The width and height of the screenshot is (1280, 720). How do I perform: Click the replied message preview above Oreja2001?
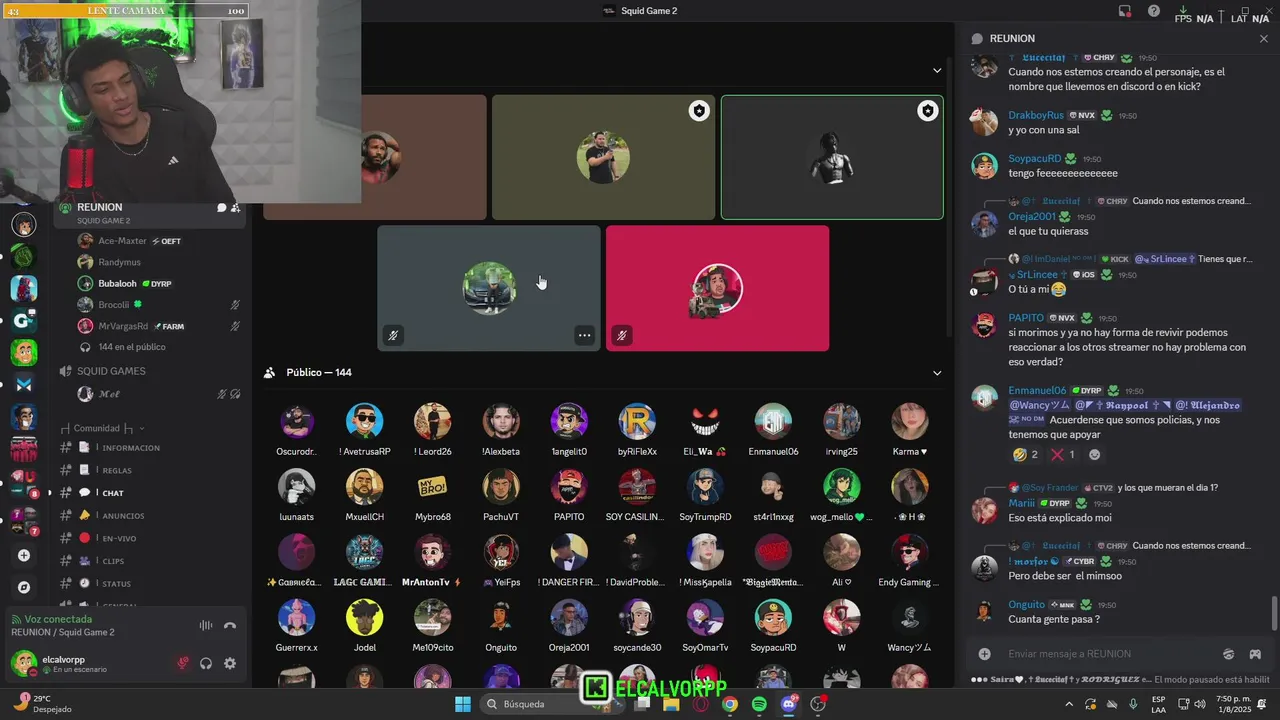(1191, 201)
